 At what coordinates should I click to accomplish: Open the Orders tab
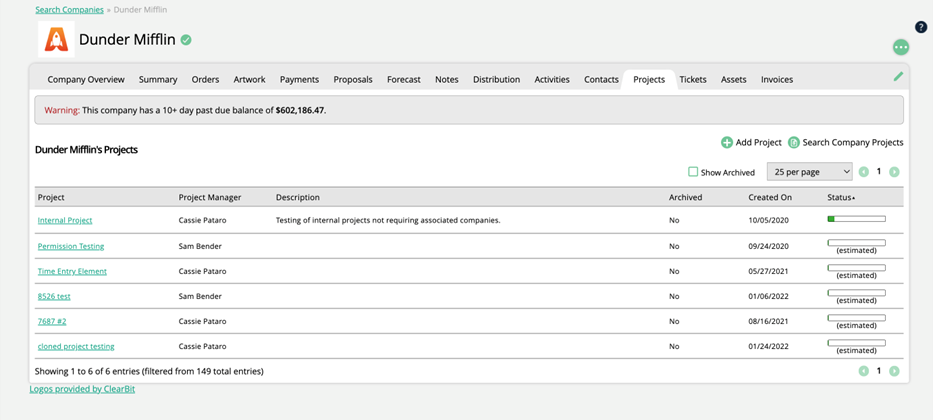[205, 79]
